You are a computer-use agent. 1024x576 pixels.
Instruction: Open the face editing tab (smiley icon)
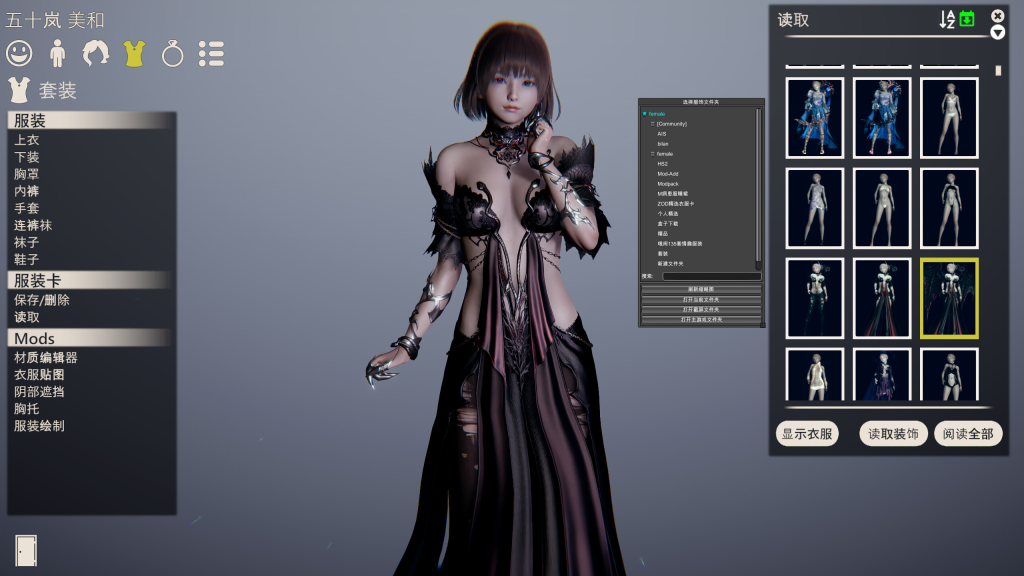pos(19,54)
